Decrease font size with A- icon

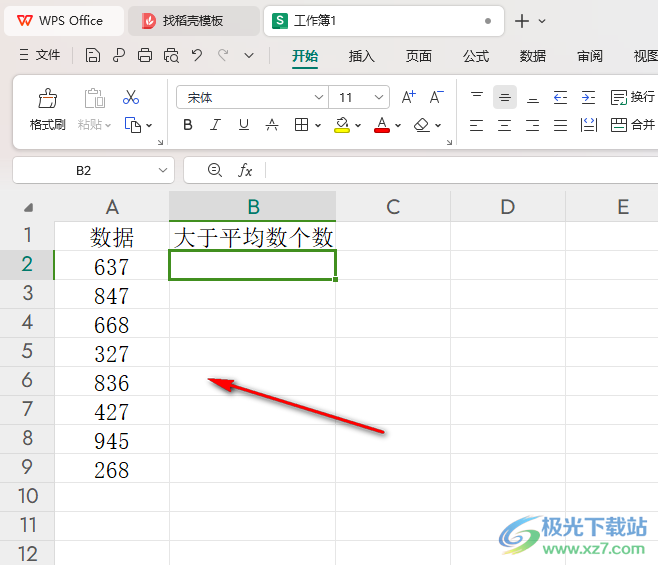[436, 97]
